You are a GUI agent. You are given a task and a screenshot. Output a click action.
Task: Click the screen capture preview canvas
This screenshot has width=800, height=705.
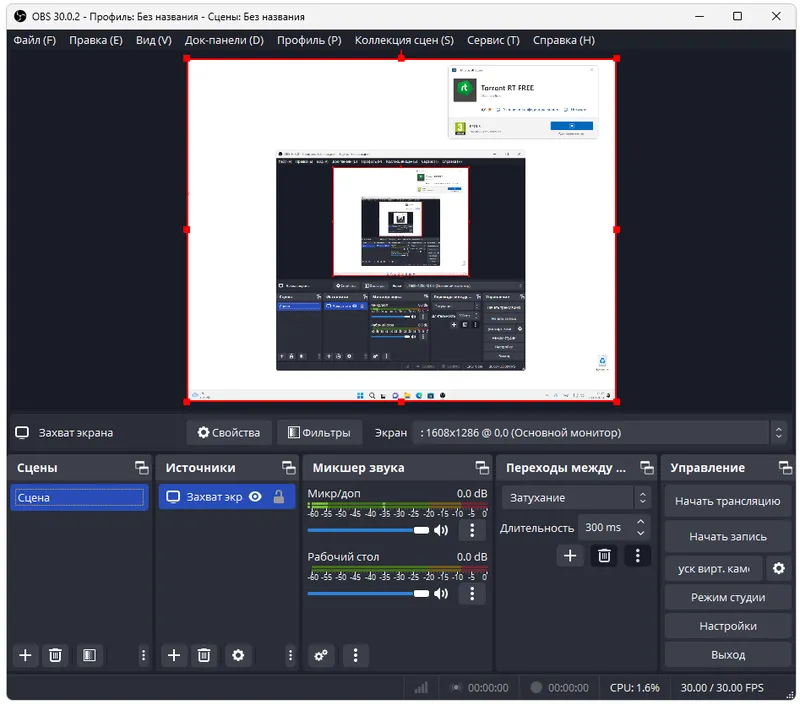click(x=402, y=230)
